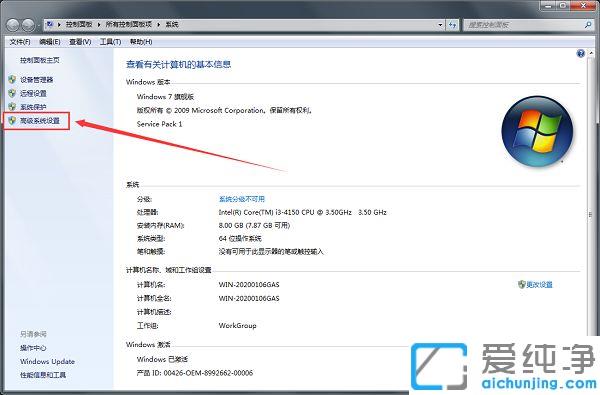
Task: Open the 查看(V) menu
Action: coord(80,42)
